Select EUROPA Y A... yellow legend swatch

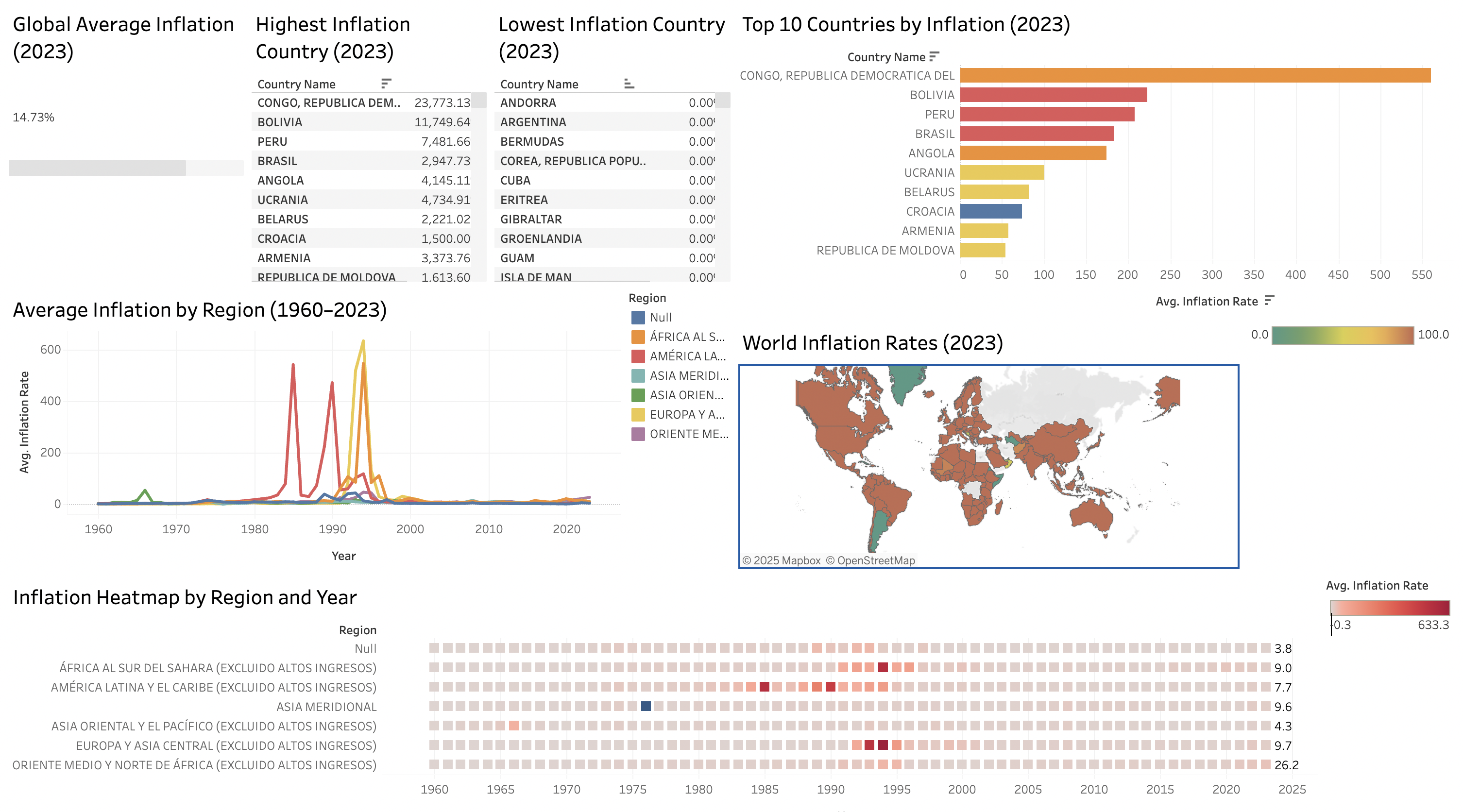click(638, 415)
